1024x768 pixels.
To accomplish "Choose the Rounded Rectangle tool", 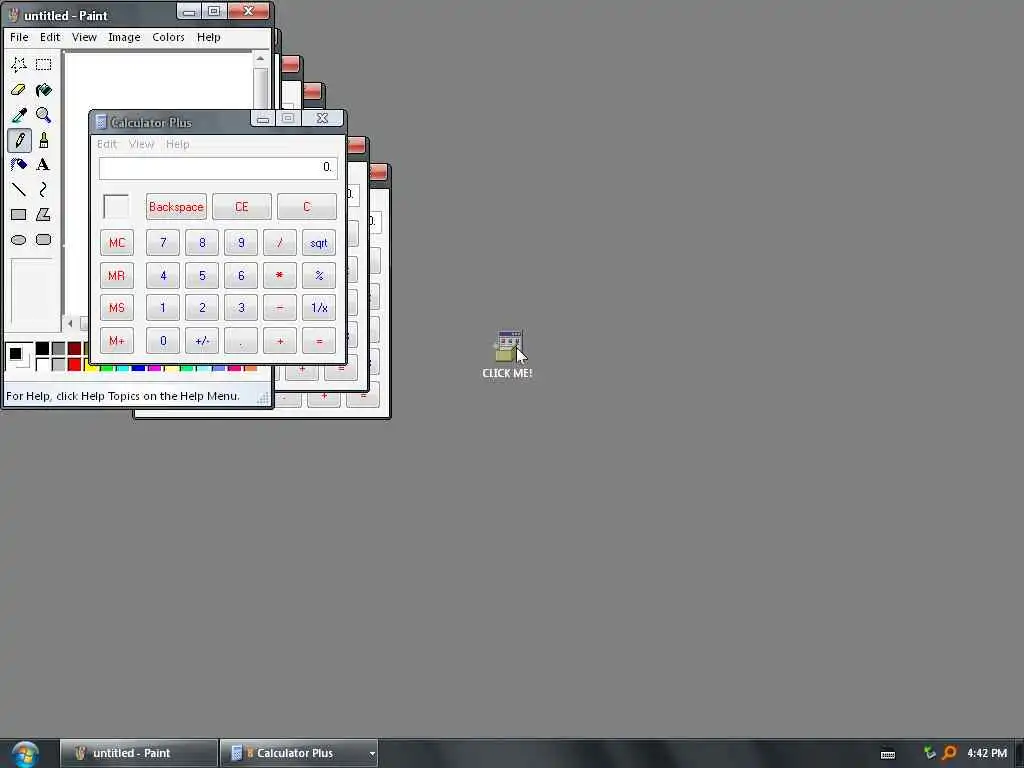I will tap(44, 240).
